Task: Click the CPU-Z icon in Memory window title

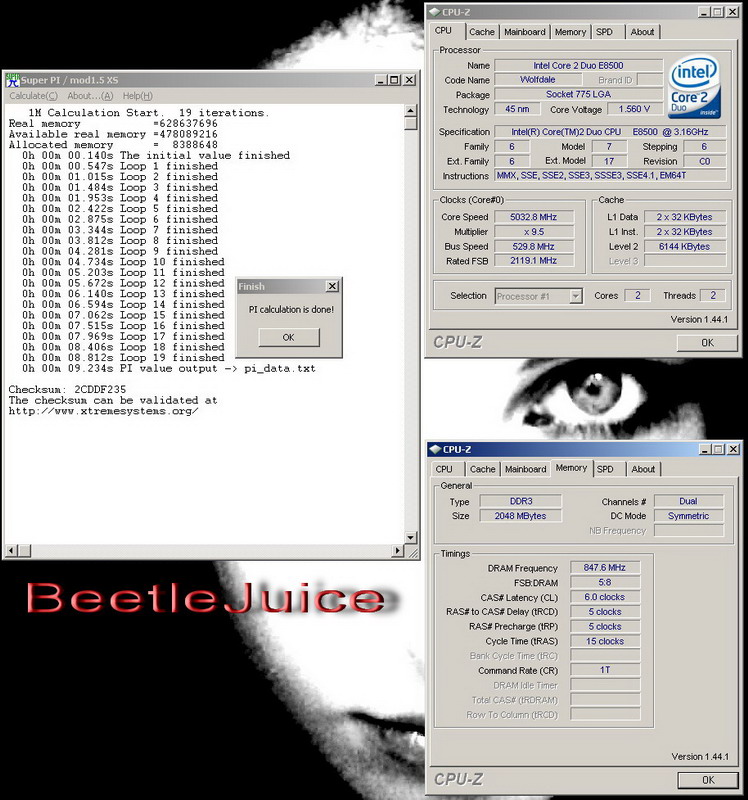Action: point(435,449)
